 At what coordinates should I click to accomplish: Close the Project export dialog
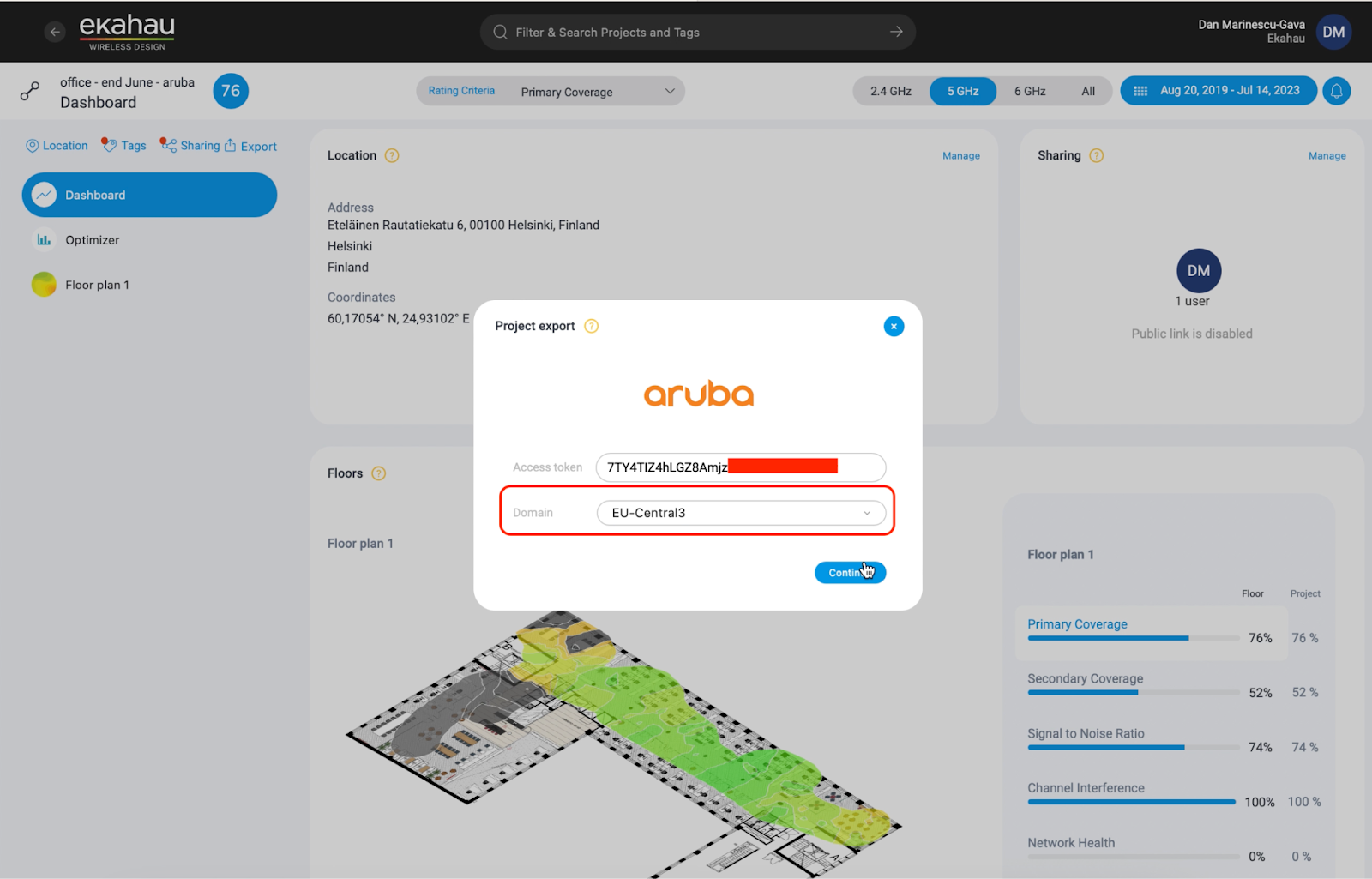coord(894,326)
